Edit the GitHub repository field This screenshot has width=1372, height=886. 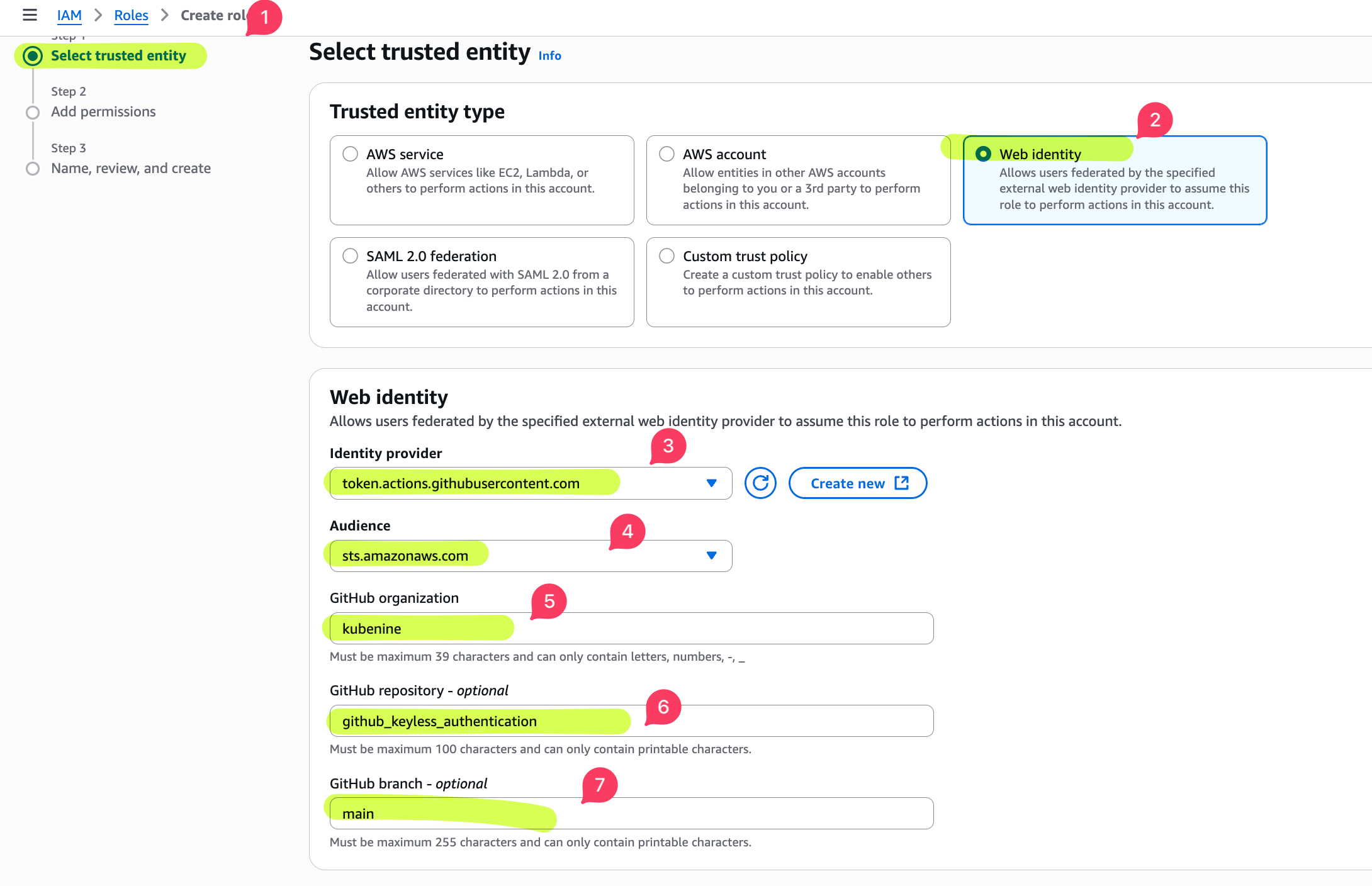point(629,721)
